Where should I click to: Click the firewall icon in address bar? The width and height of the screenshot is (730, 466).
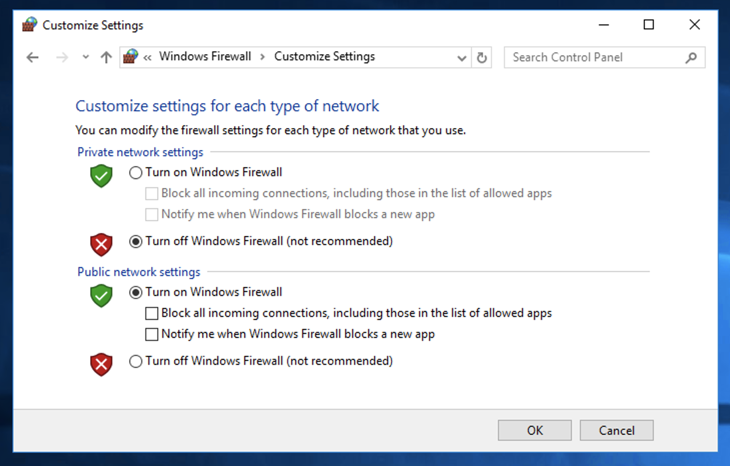(130, 57)
